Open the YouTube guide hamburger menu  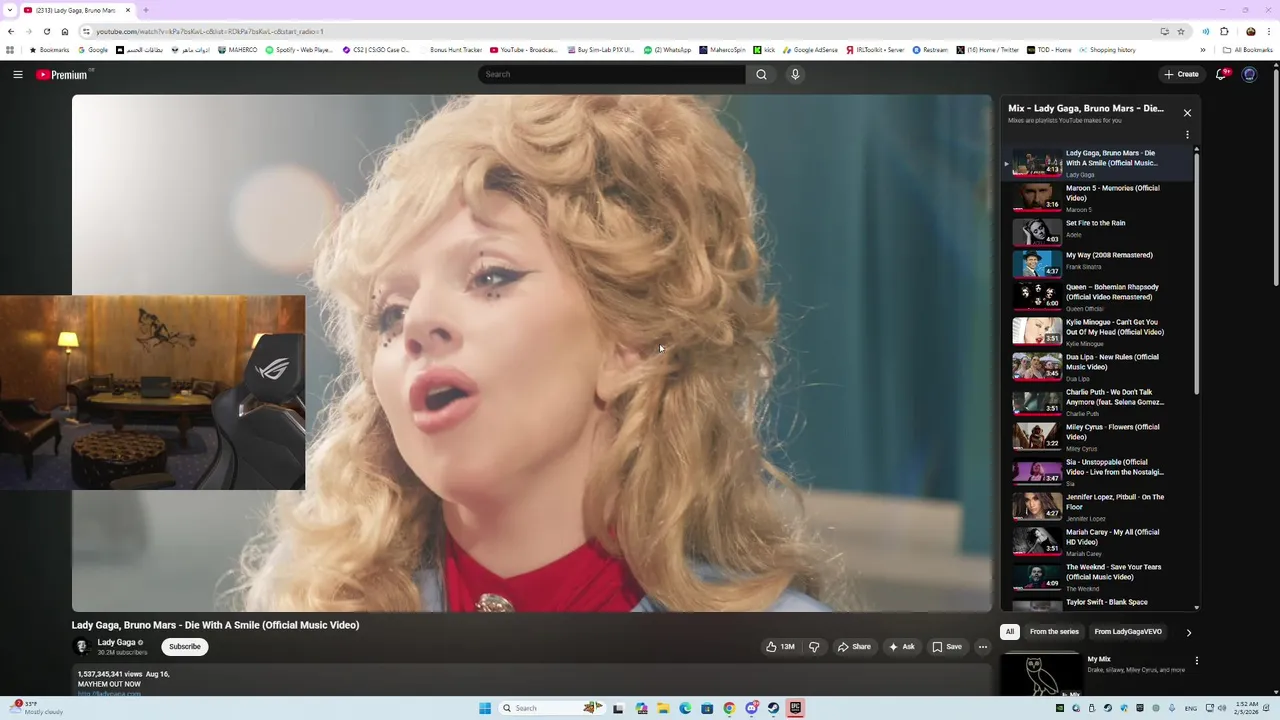[x=17, y=74]
